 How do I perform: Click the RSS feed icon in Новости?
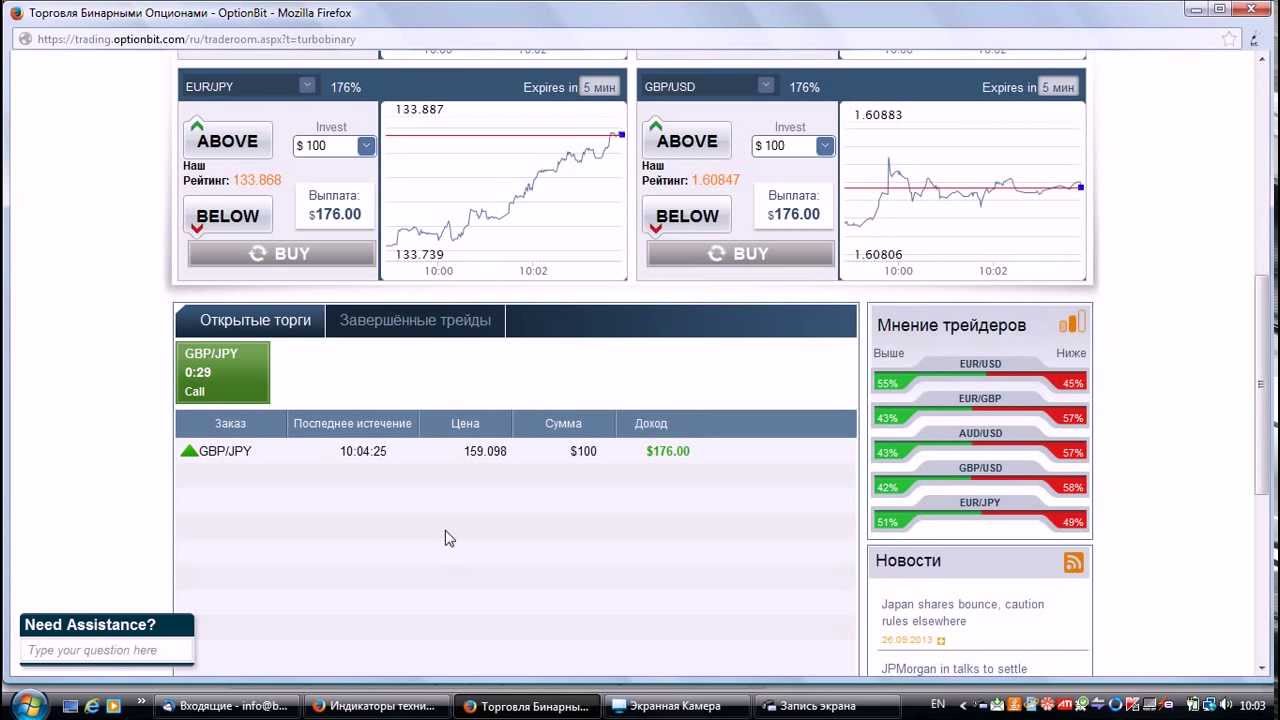click(1074, 562)
